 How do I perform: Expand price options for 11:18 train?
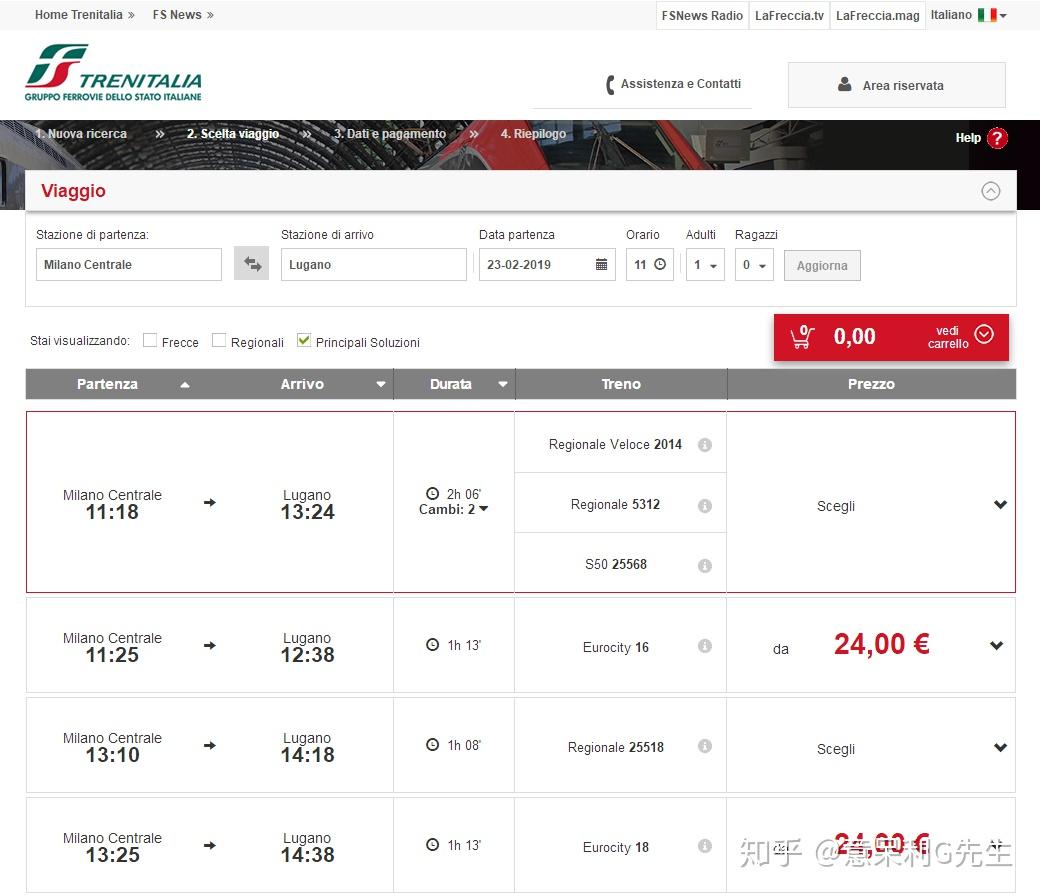point(1000,505)
